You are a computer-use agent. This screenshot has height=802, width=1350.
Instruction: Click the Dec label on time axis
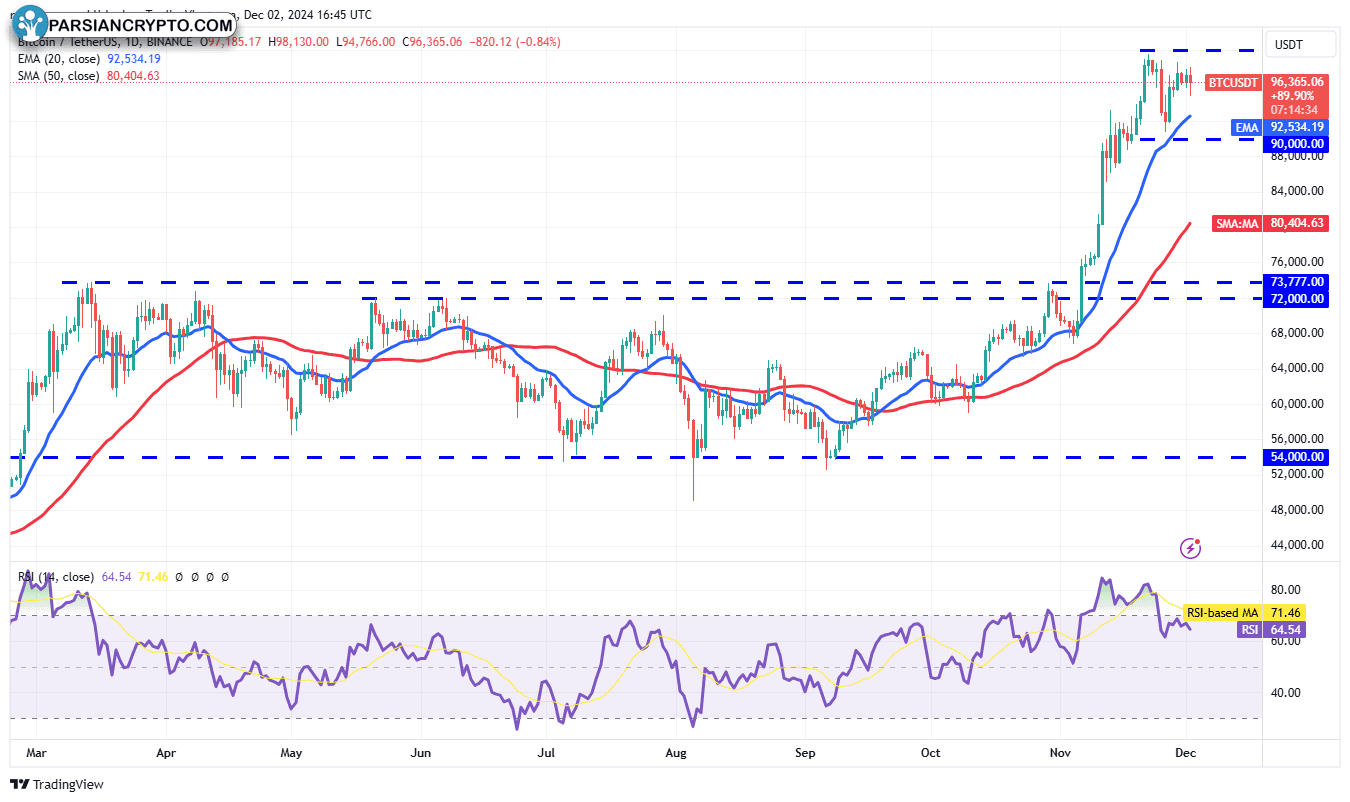coord(1187,751)
